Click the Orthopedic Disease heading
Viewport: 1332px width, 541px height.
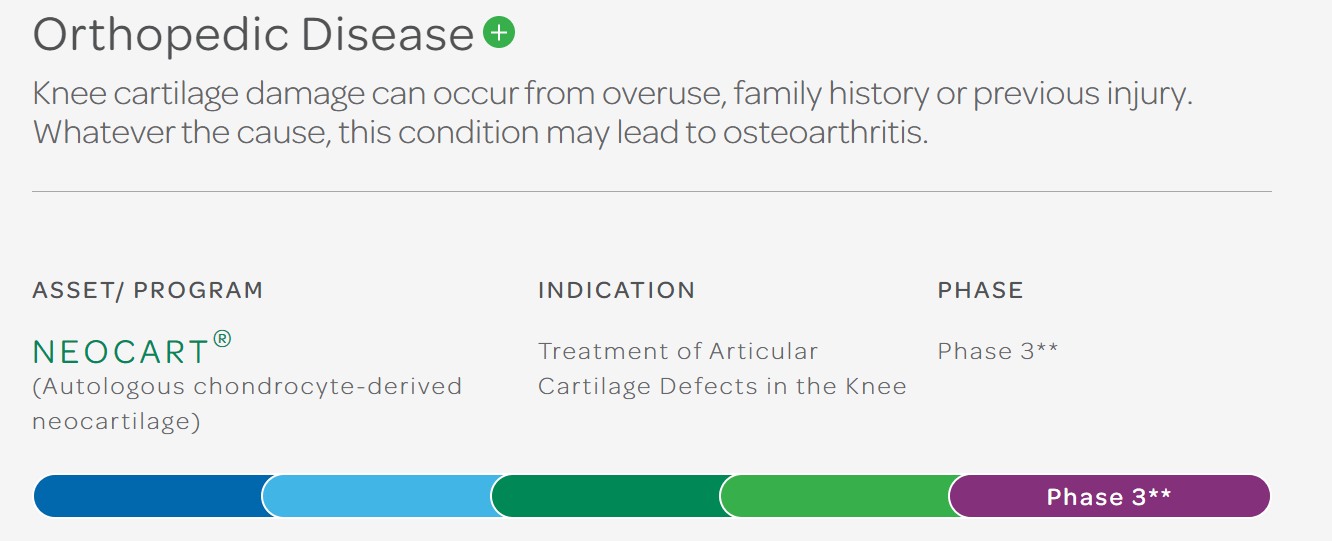tap(253, 35)
